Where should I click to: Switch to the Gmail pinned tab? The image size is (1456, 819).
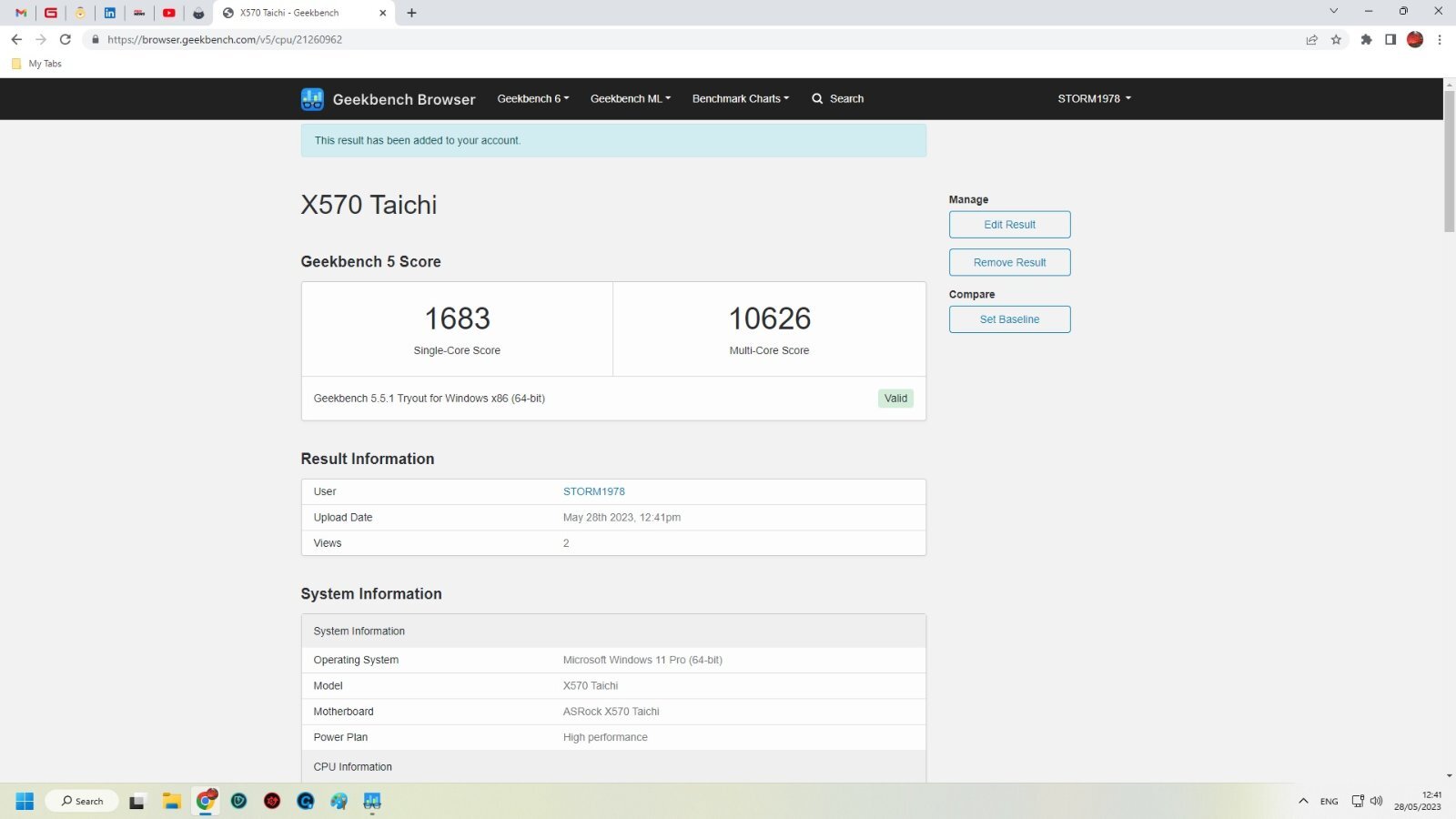click(21, 13)
